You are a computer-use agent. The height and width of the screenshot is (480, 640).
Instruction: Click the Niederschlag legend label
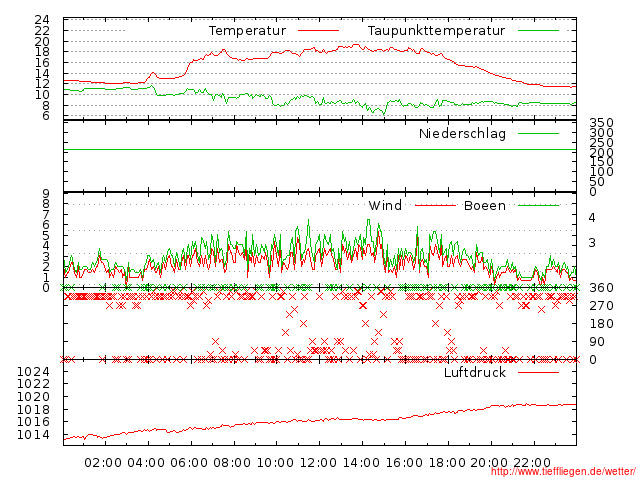(462, 133)
